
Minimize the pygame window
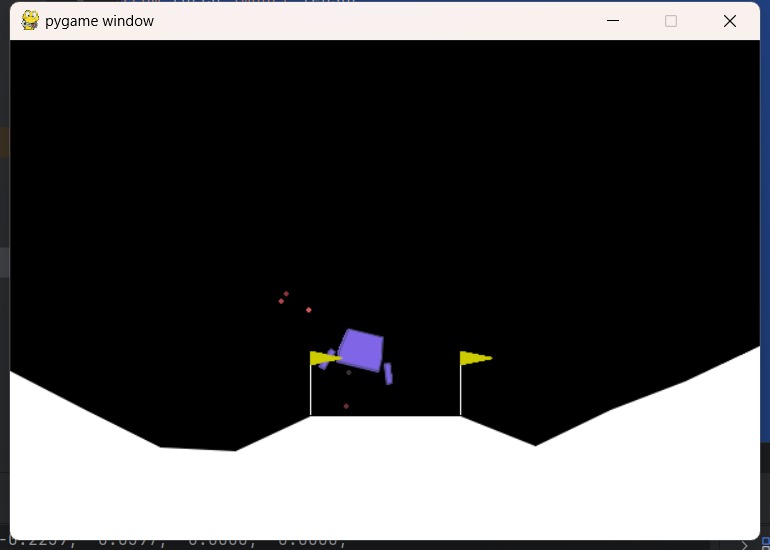[x=613, y=21]
